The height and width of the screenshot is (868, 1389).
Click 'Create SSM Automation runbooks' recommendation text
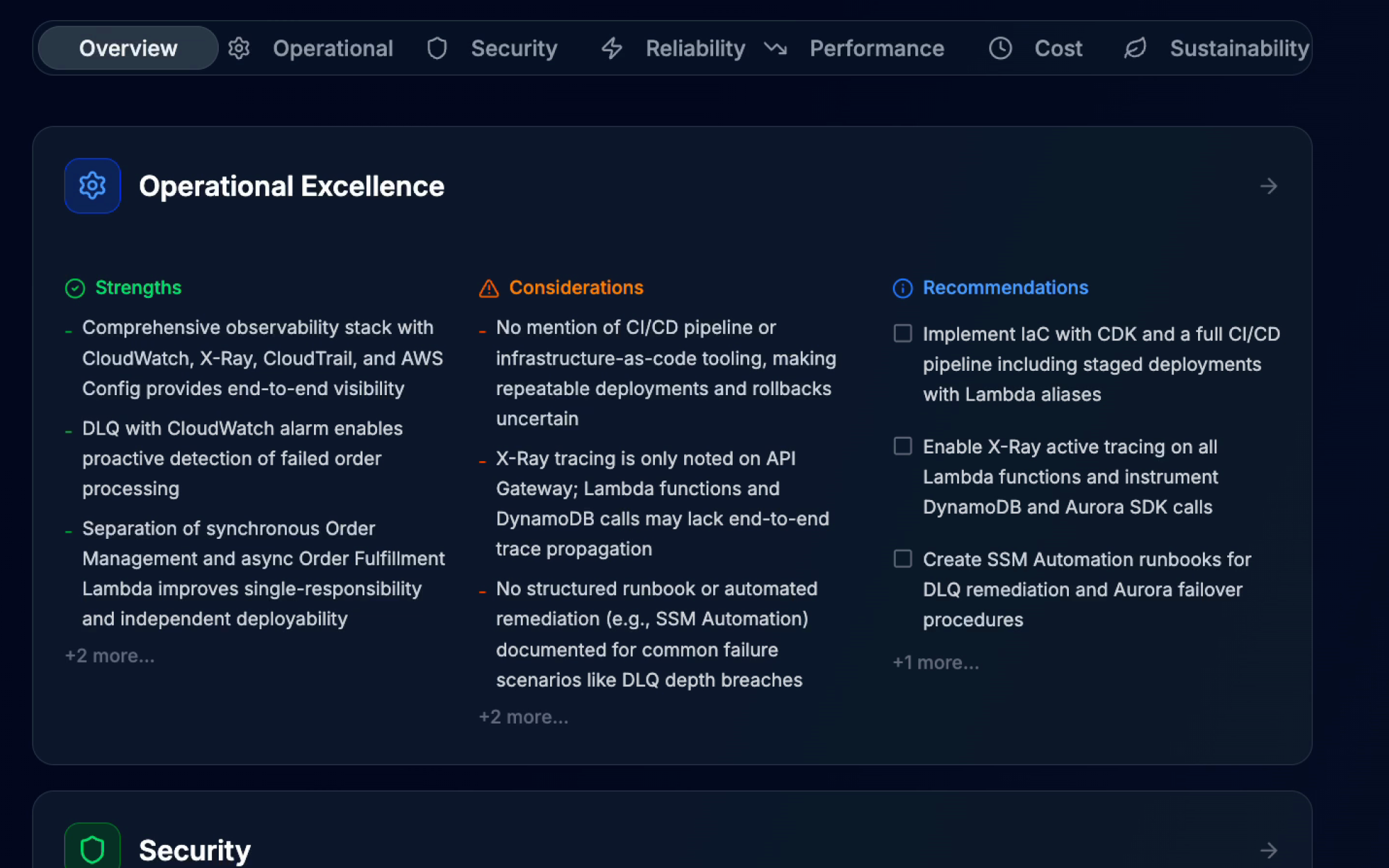(x=1087, y=589)
